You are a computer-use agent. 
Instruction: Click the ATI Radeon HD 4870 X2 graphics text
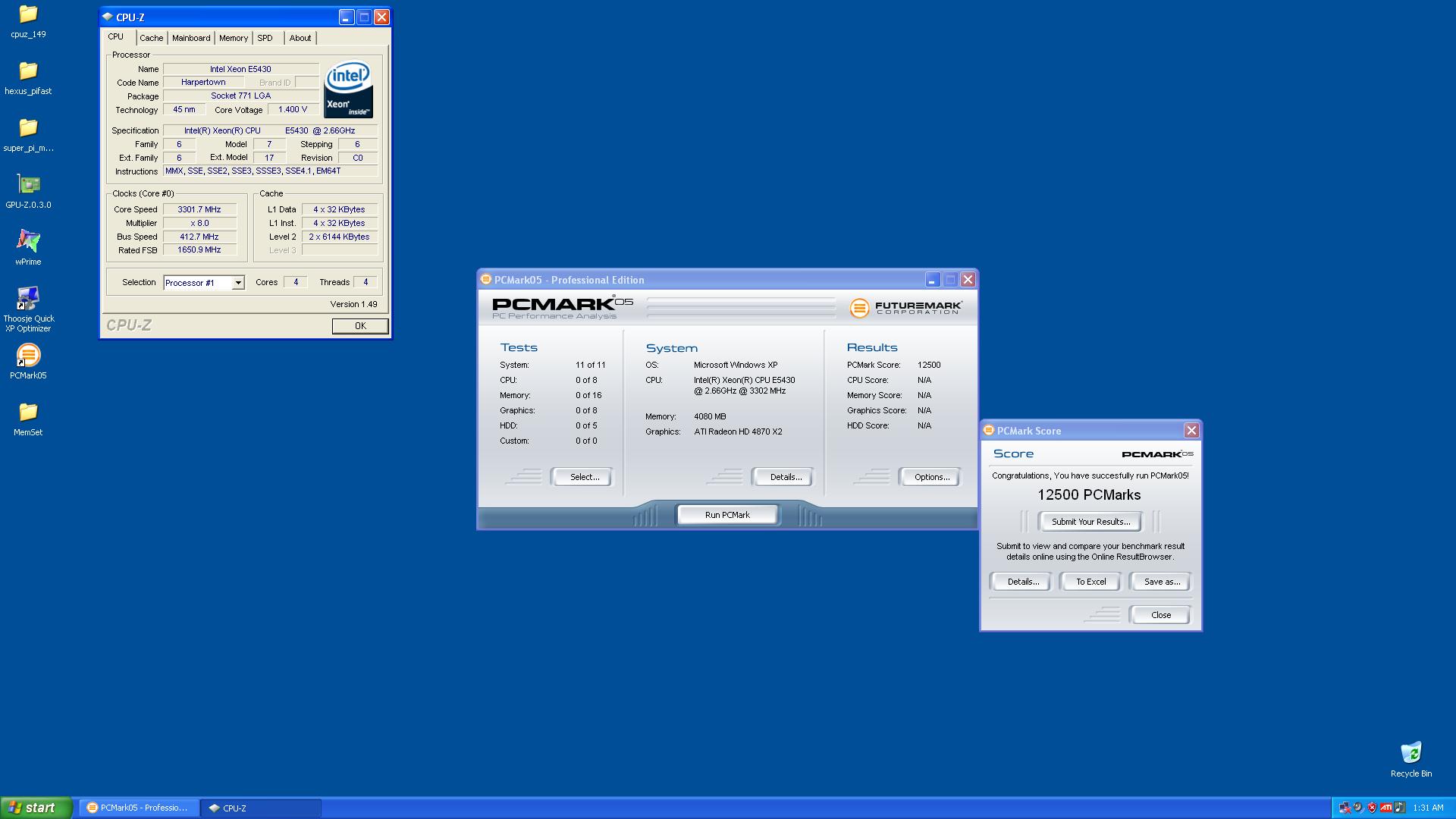(738, 431)
